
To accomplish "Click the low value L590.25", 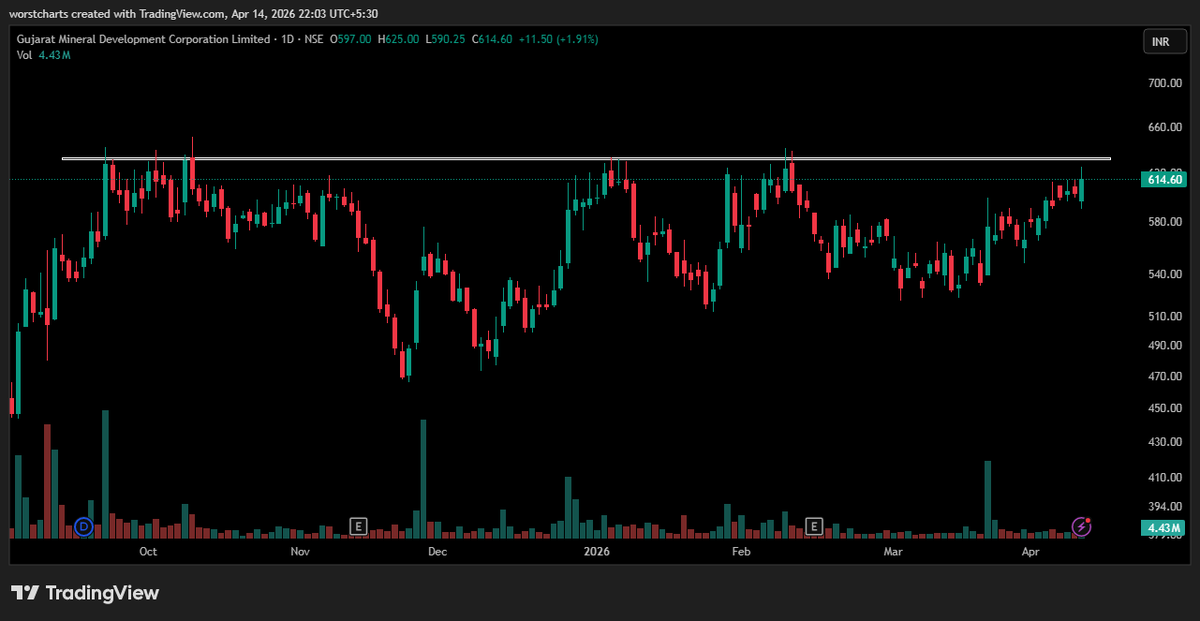I will click(x=447, y=39).
